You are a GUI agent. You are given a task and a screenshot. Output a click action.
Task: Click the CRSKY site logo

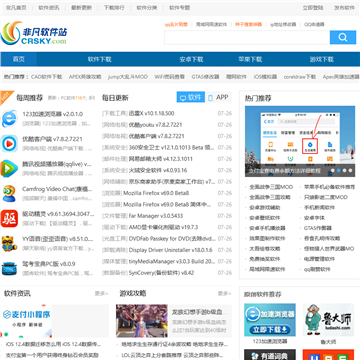34,33
